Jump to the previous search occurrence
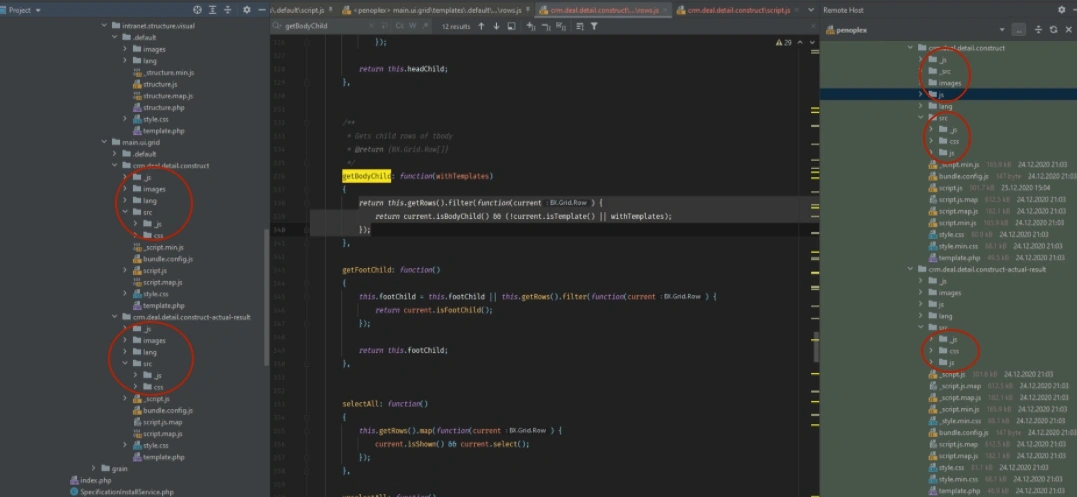Viewport: 1077px width, 497px height. [481, 26]
